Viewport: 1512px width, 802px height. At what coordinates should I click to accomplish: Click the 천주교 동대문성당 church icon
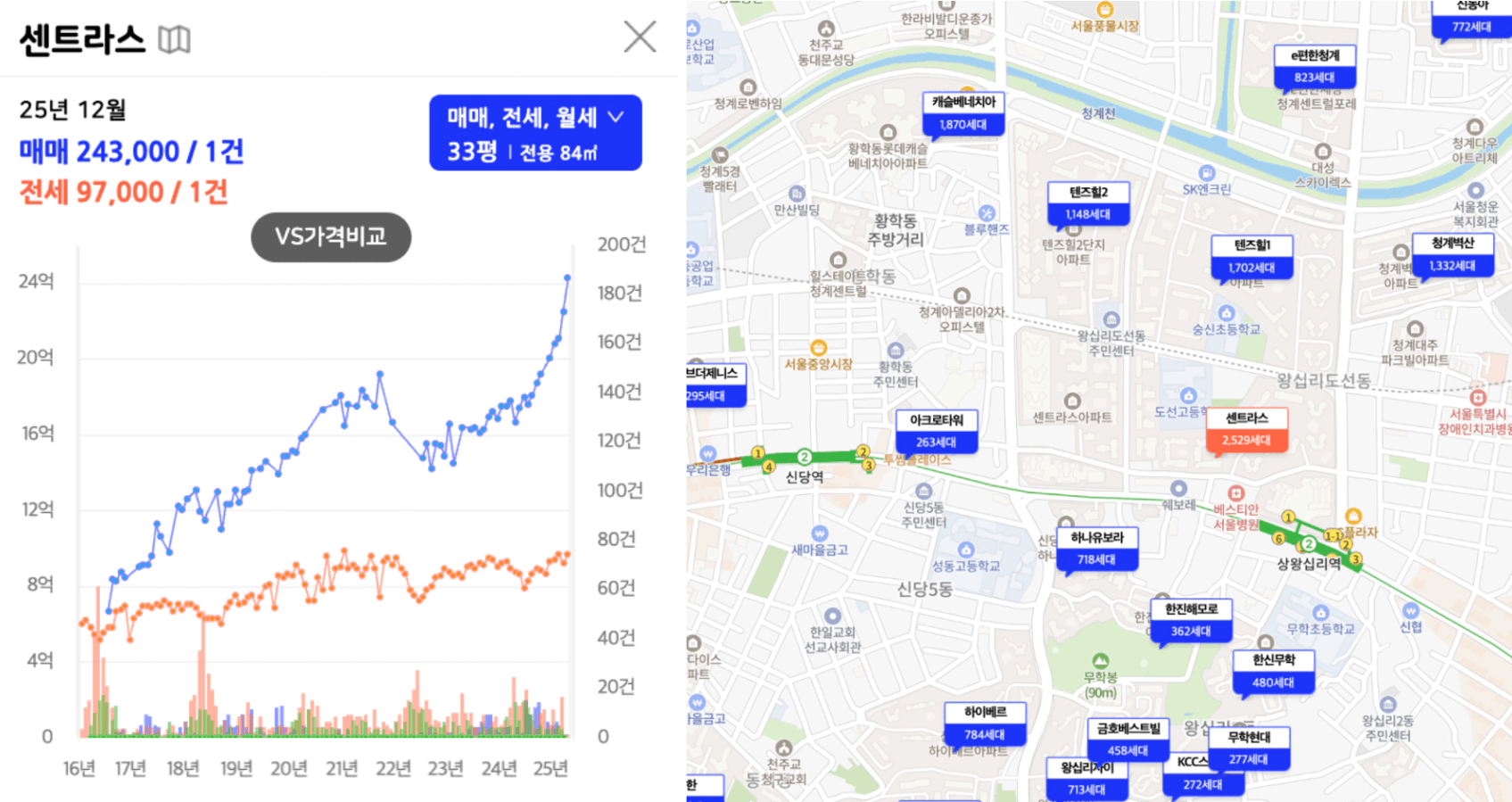[826, 29]
